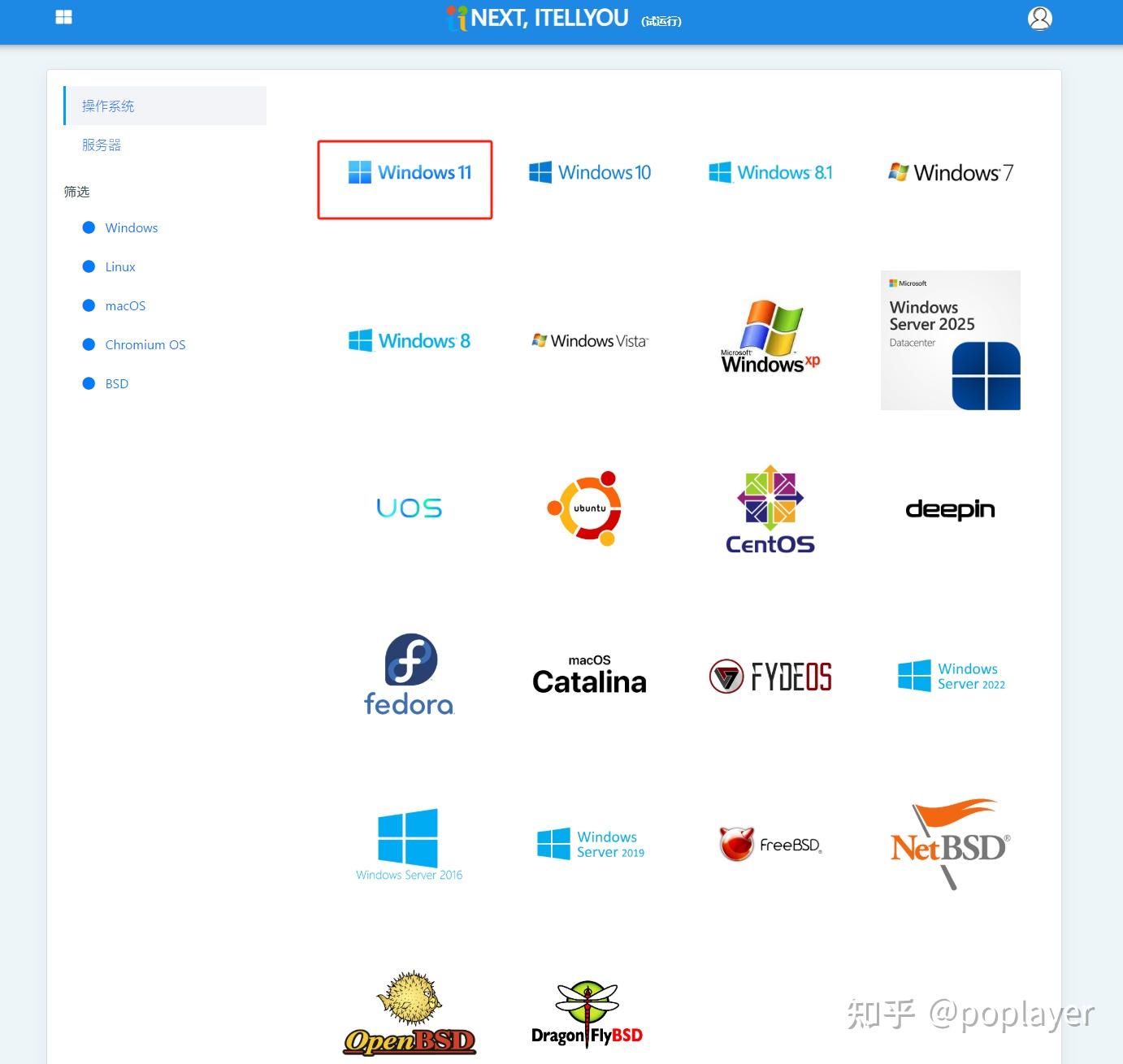Viewport: 1123px width, 1064px height.
Task: Toggle the BSD filter radio dot
Action: point(89,383)
